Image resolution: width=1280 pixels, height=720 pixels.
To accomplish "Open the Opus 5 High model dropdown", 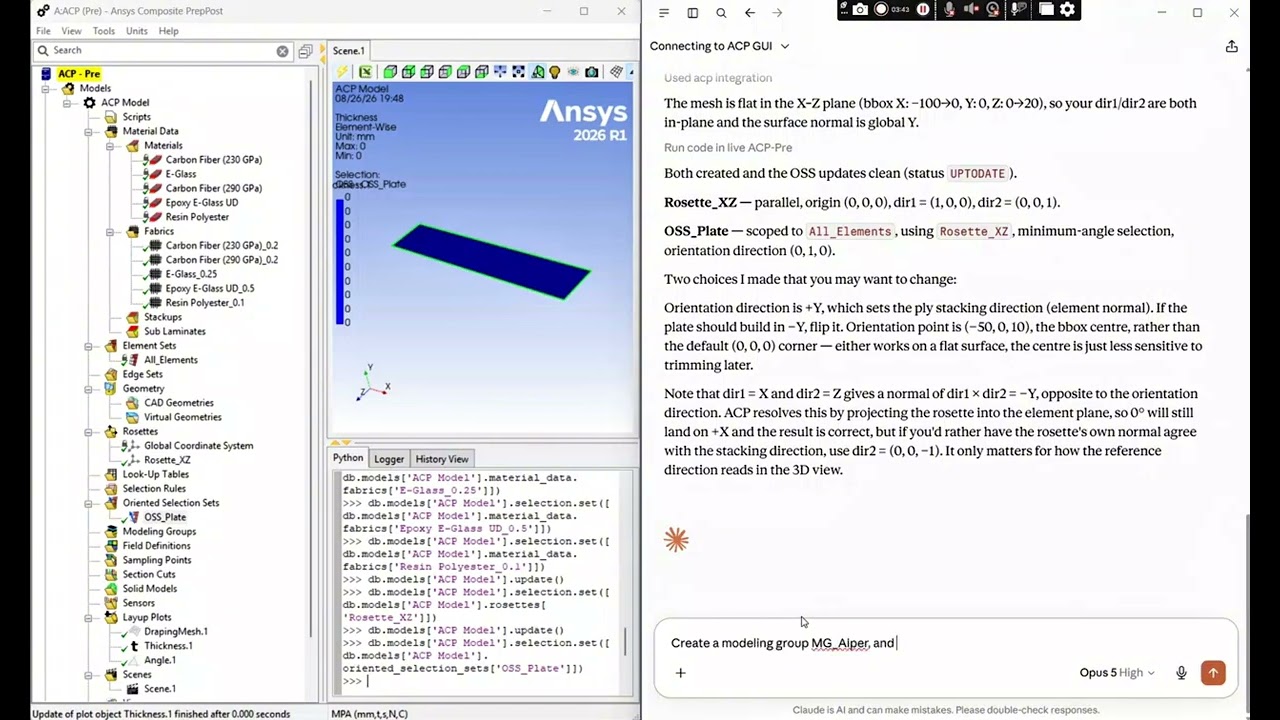I will pyautogui.click(x=1117, y=673).
